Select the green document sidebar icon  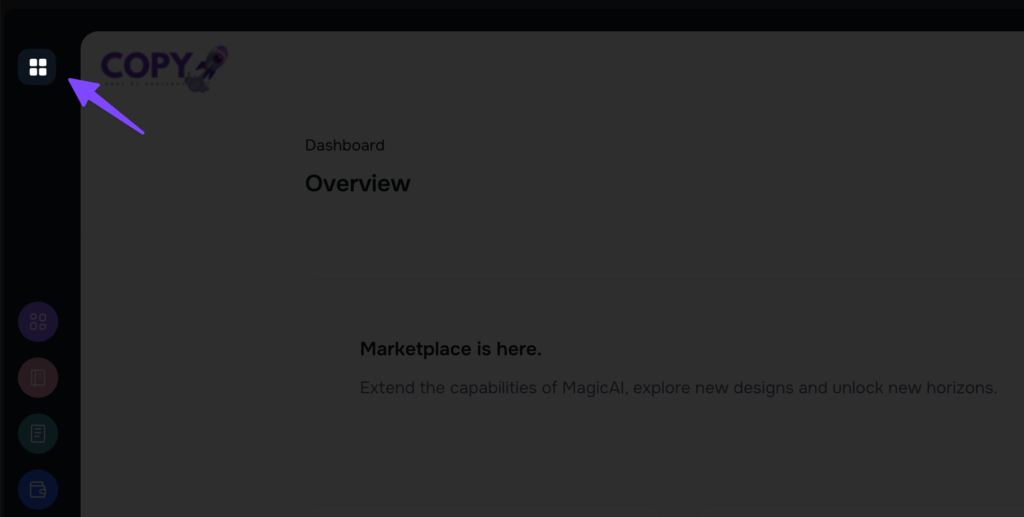point(38,434)
